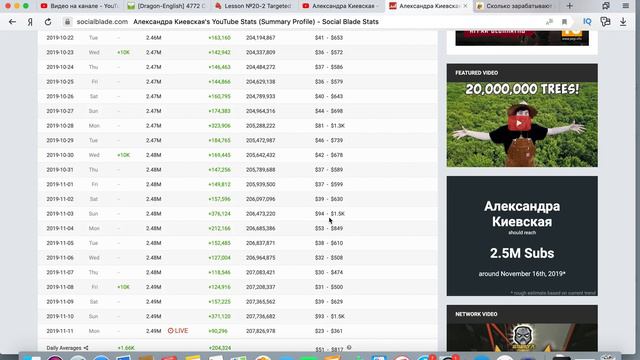Screen dimensions: 640x360
Task: Click views gain +371,120 on 2019-11-10
Action: [219, 316]
